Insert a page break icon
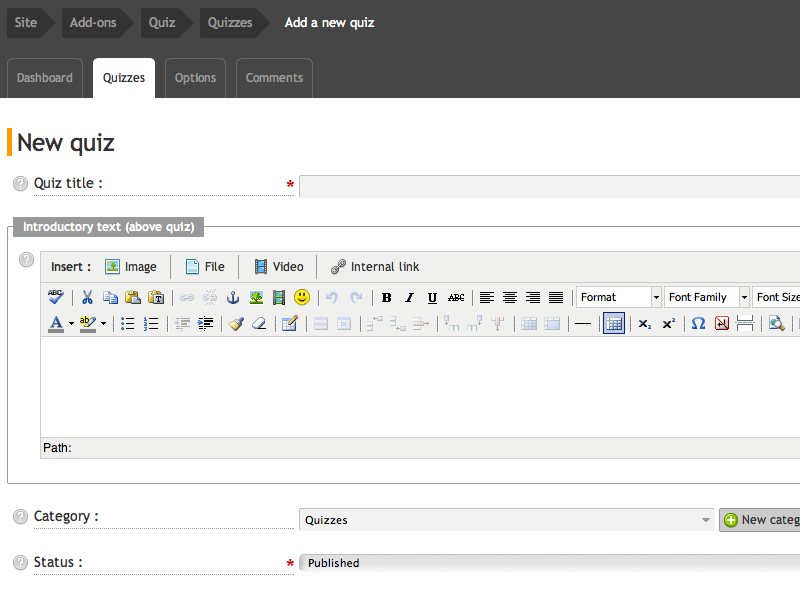This screenshot has width=800, height=590. click(x=745, y=324)
